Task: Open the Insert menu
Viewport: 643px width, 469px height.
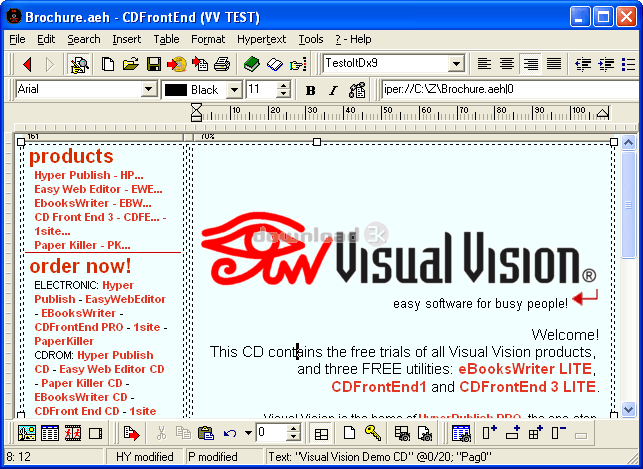Action: [x=127, y=39]
